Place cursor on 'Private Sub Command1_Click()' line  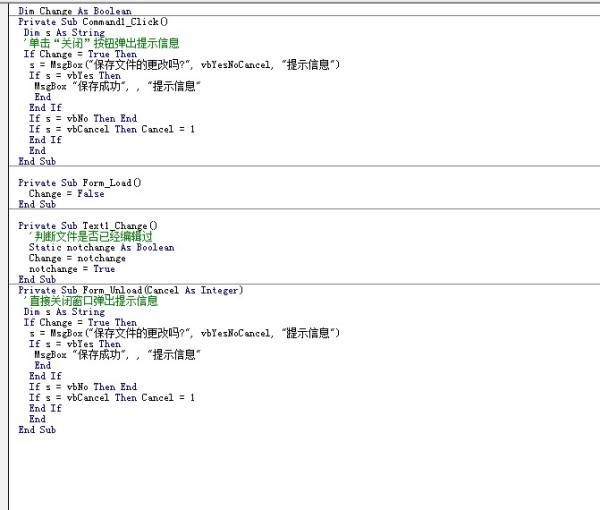click(x=93, y=22)
